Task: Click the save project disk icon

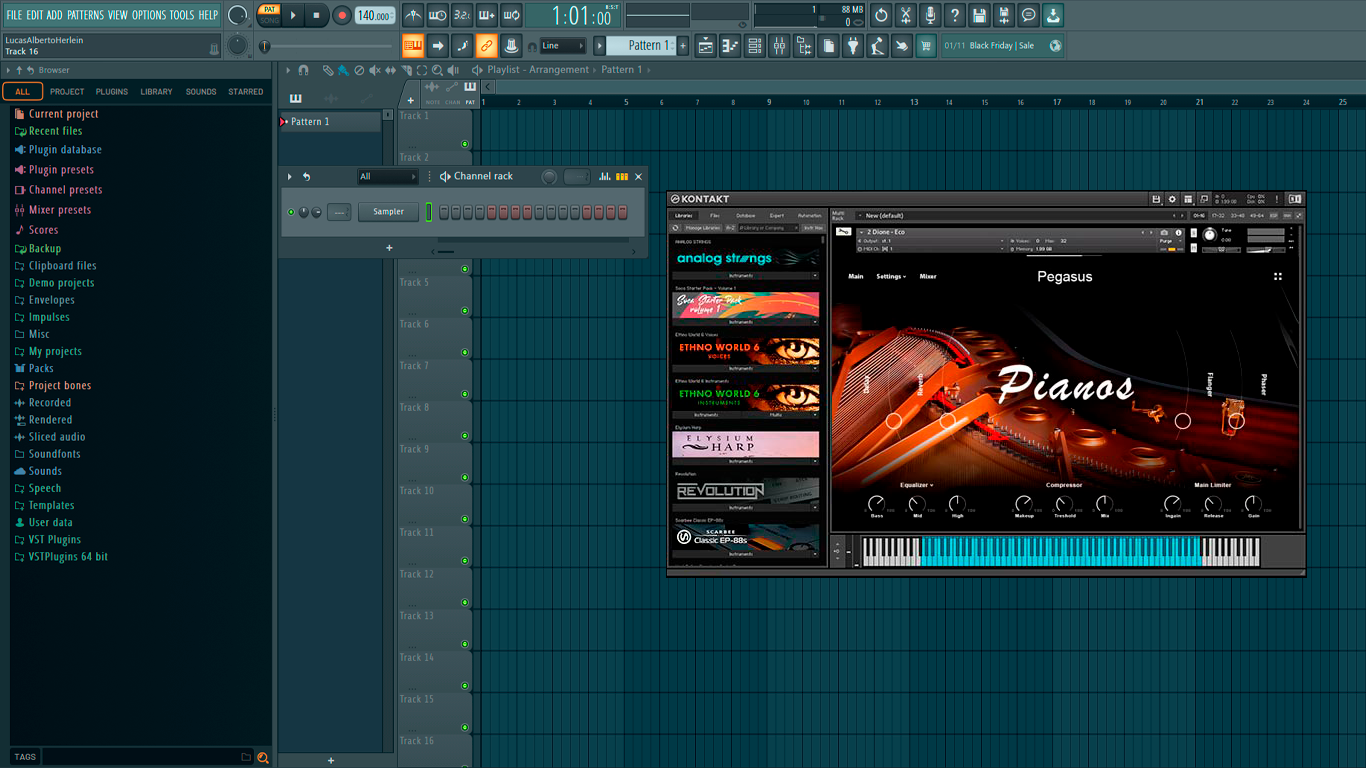Action: tap(979, 15)
